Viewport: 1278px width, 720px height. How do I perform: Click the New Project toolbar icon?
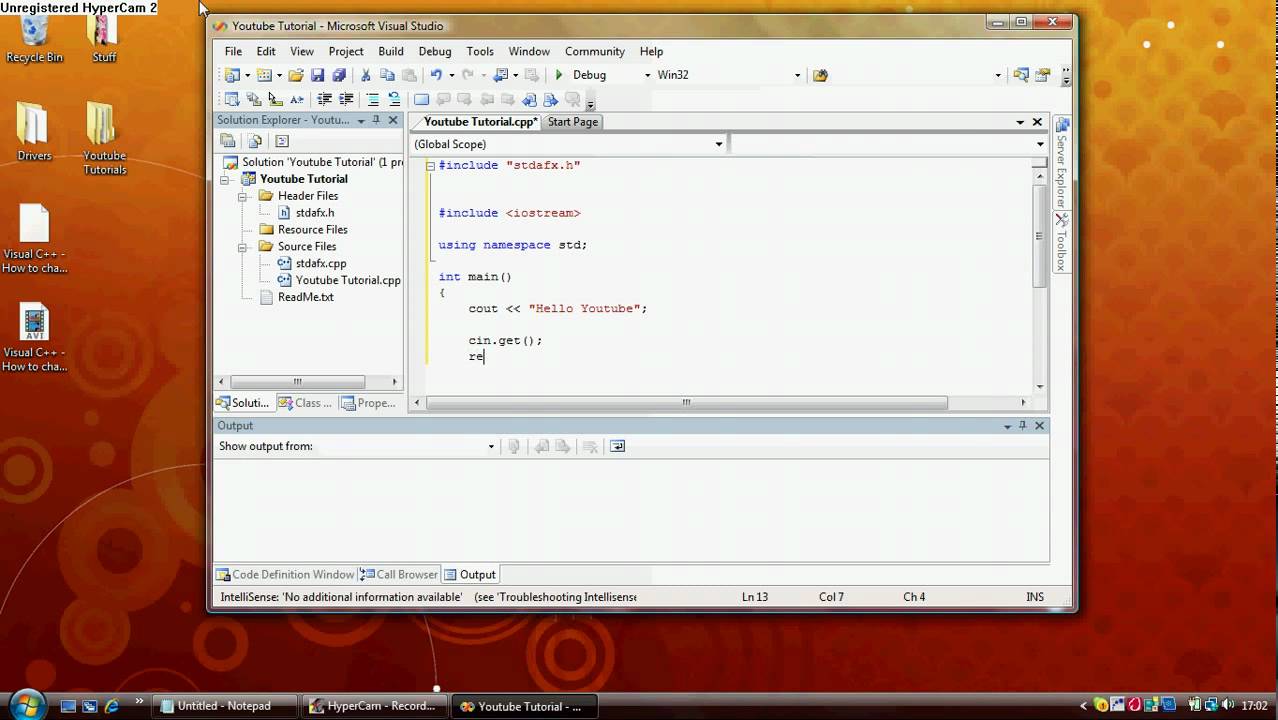click(x=232, y=75)
